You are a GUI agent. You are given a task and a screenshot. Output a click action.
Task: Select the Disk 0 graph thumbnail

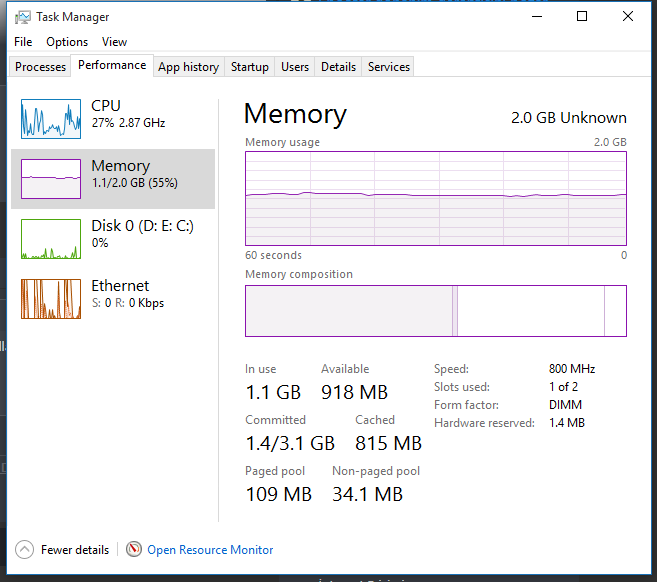[51, 239]
